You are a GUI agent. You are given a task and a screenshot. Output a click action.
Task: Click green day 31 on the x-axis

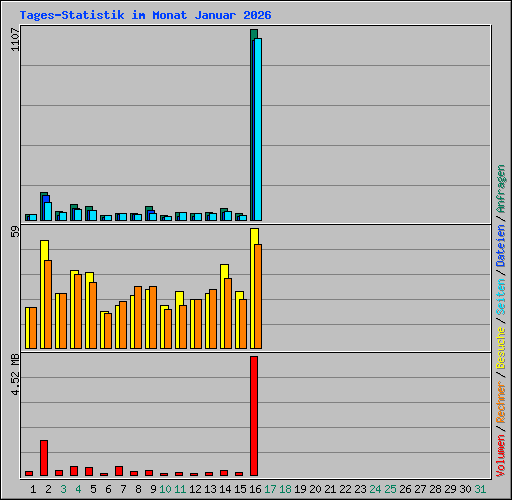click(x=481, y=489)
